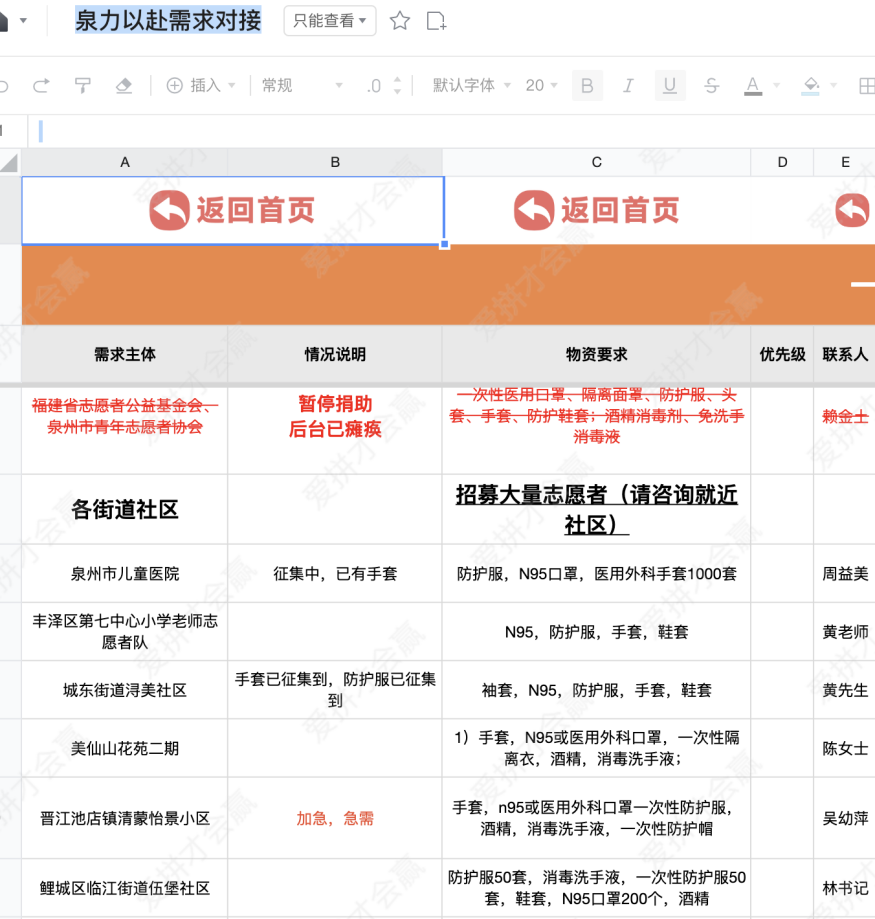Click the document title 泉力以赴需求对接
The height and width of the screenshot is (919, 875).
click(x=168, y=21)
